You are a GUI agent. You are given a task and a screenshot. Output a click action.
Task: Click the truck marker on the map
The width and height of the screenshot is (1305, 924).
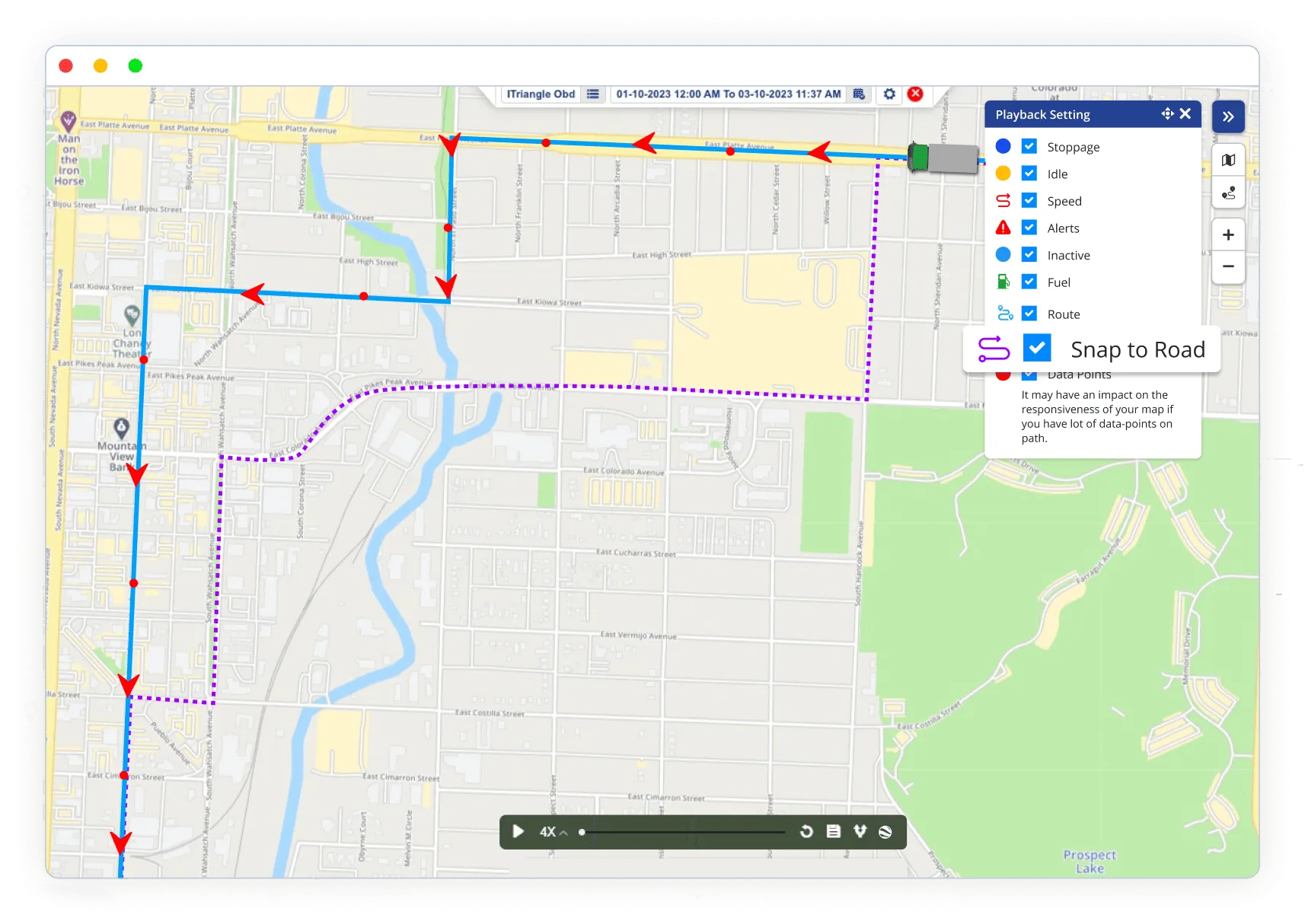(x=944, y=158)
